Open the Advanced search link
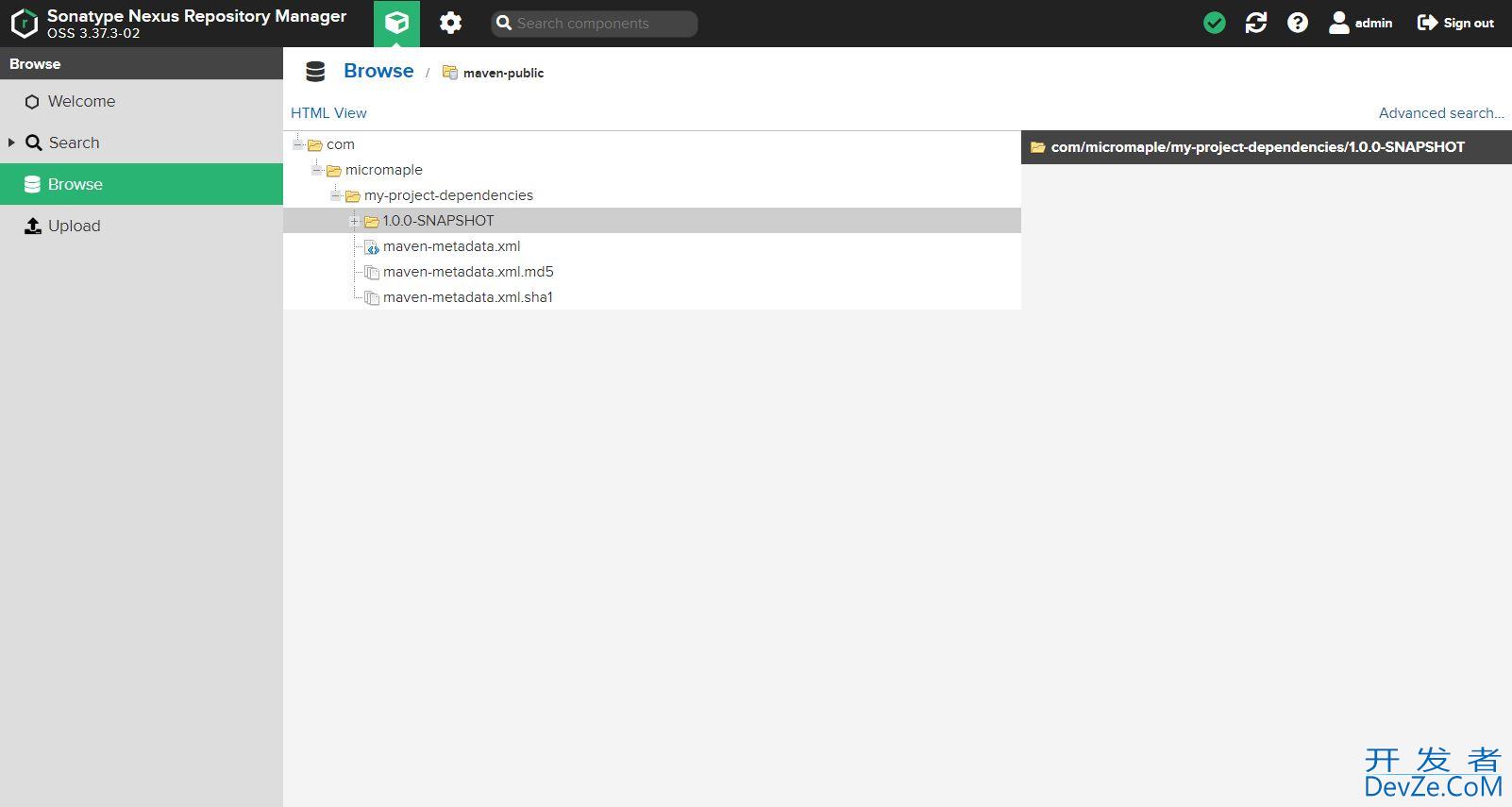Screen dimensions: 1512x807 pyautogui.click(x=1441, y=112)
